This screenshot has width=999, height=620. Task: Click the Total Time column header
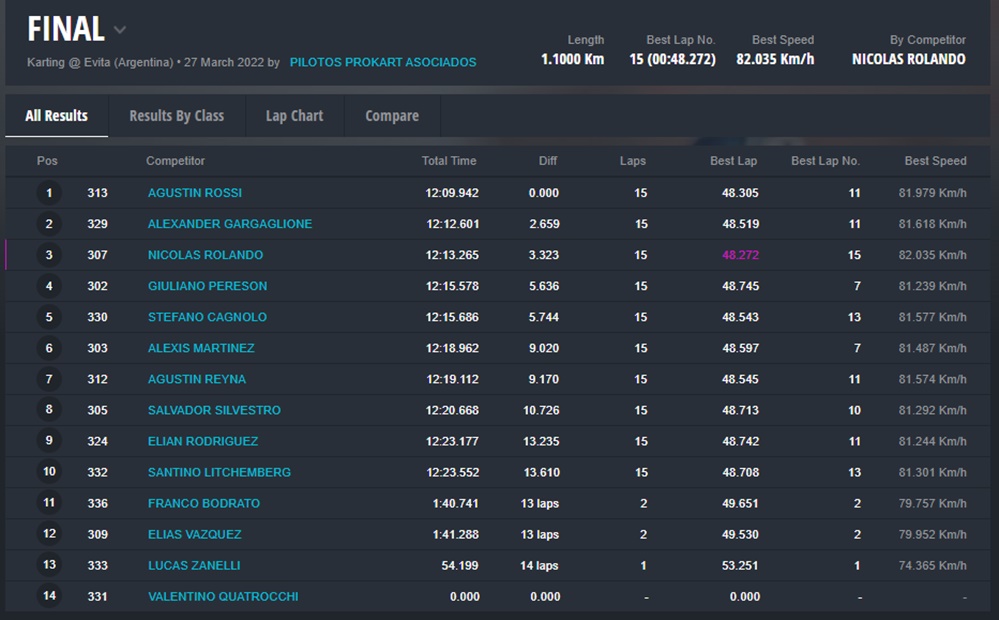point(449,161)
